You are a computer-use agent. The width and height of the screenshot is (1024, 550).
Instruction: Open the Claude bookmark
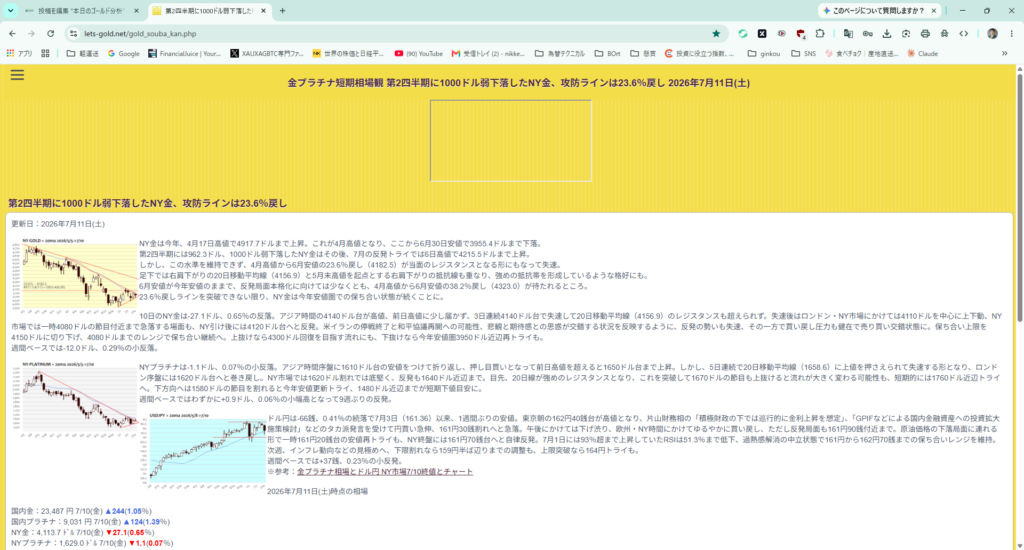coord(922,54)
